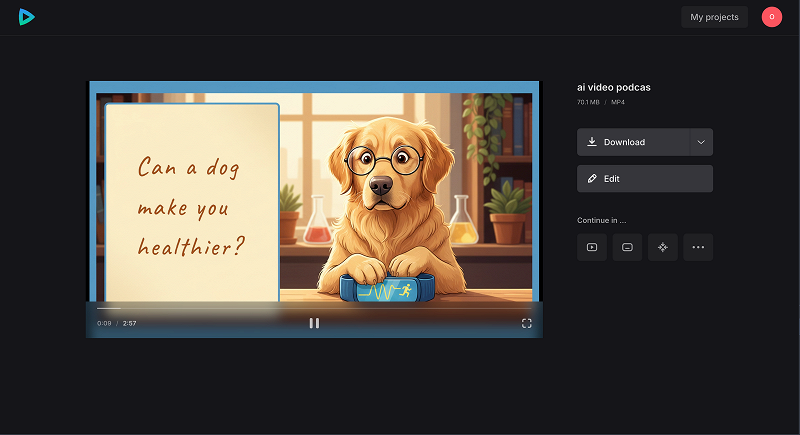Click the video progress bar
Image resolution: width=800 pixels, height=435 pixels.
(x=314, y=308)
